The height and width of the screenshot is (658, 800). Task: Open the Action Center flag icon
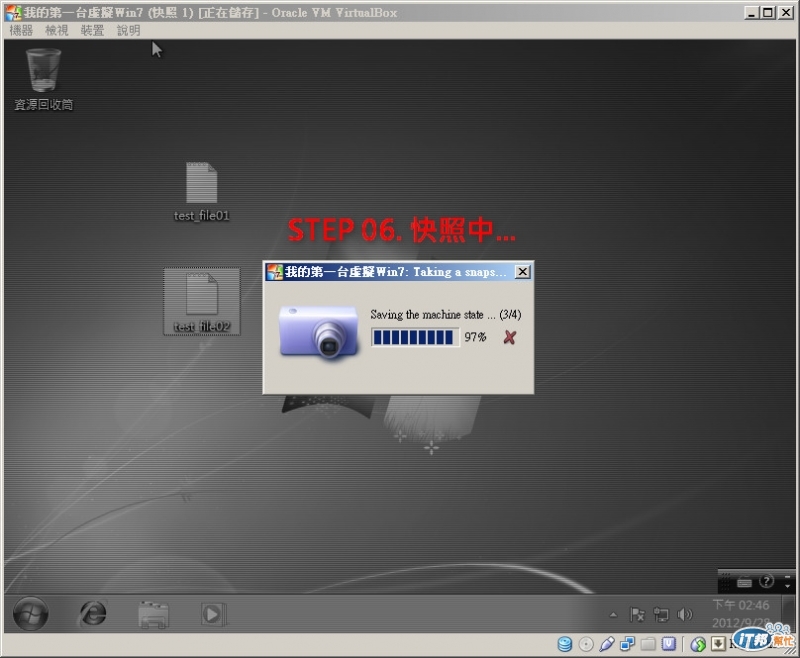tap(637, 615)
